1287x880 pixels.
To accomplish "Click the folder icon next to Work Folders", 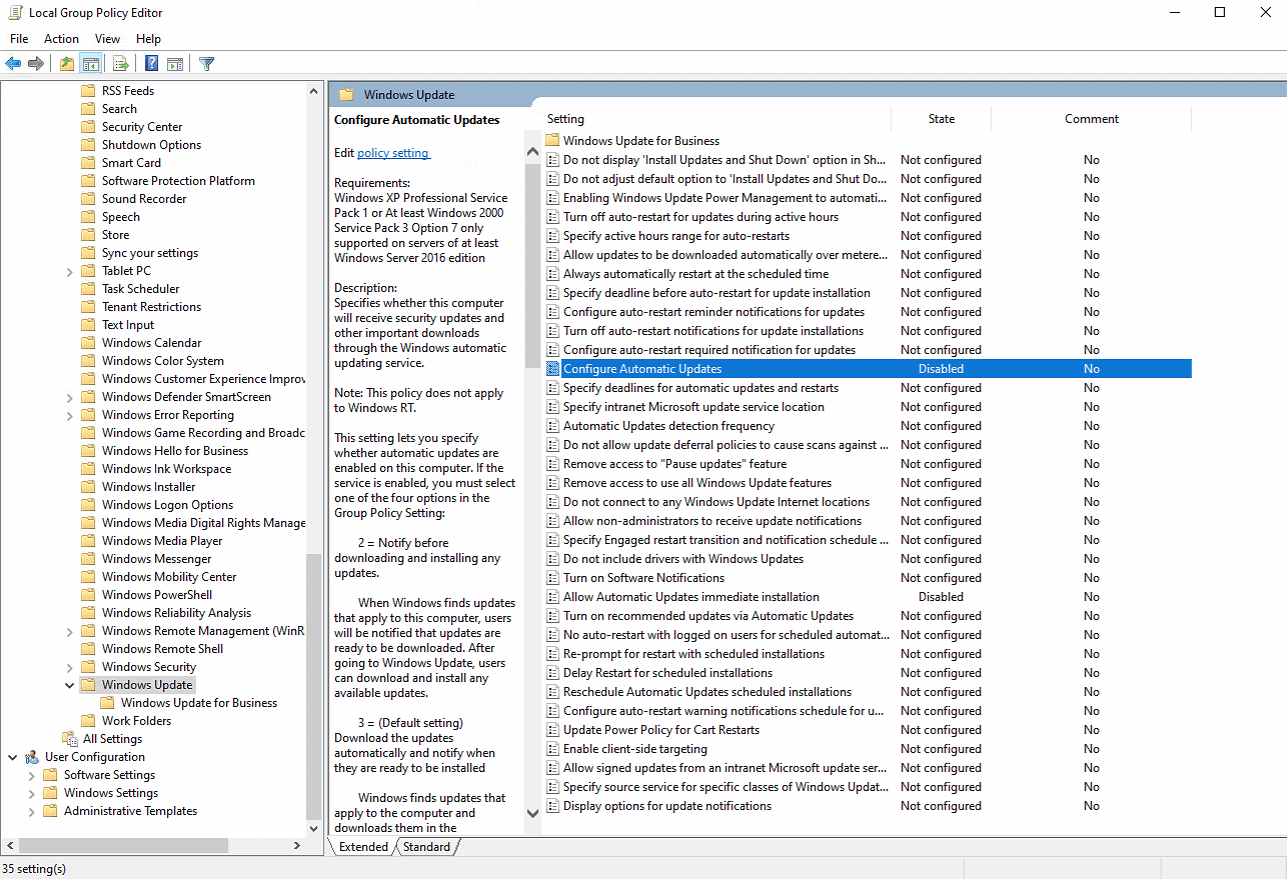I will (88, 721).
